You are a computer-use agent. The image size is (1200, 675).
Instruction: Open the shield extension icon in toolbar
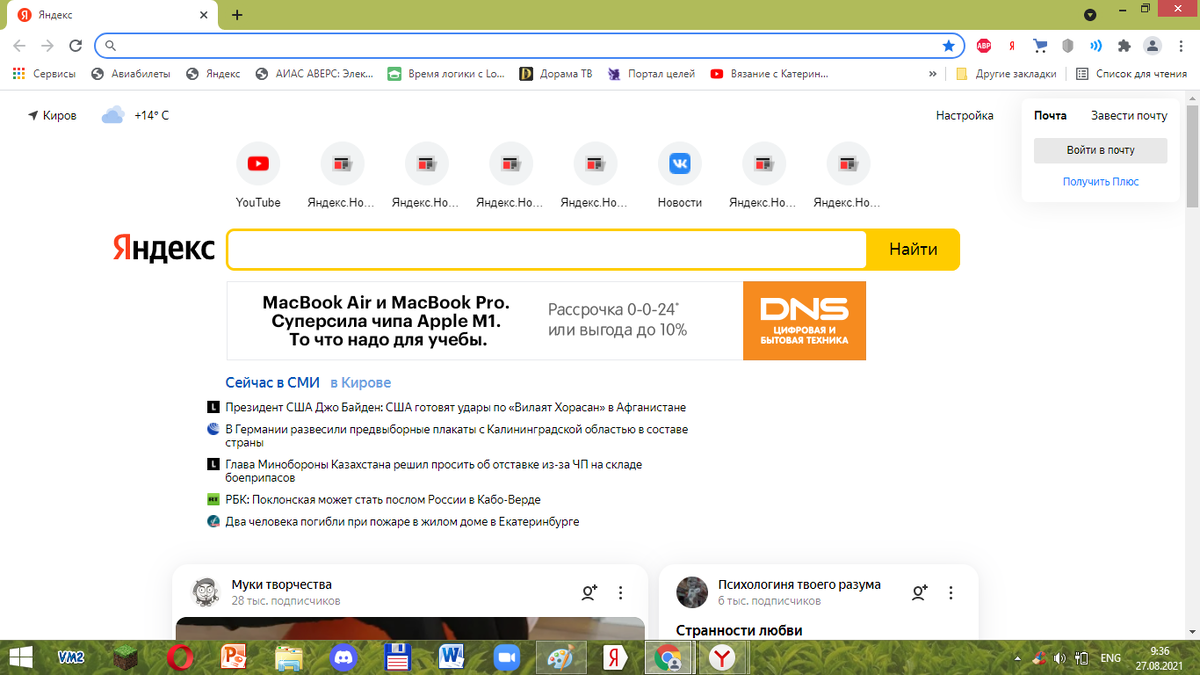coord(1067,45)
